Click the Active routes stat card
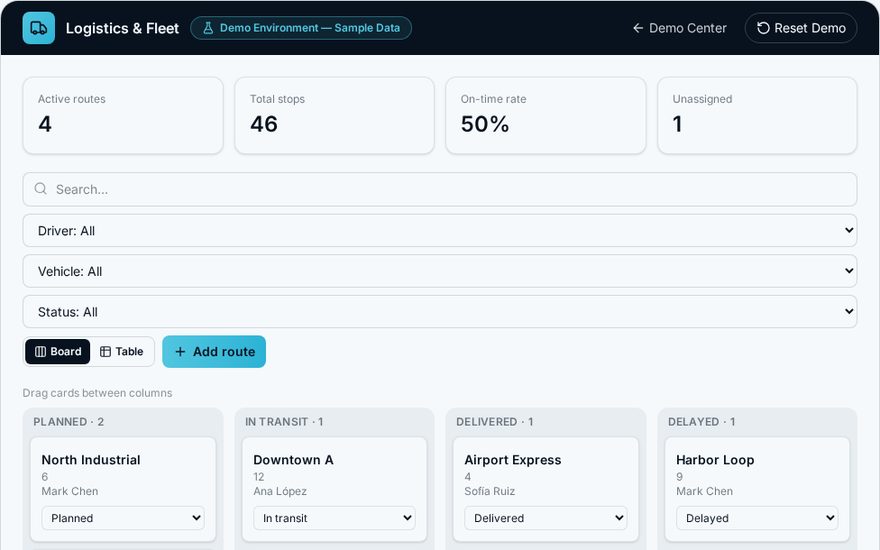 click(x=123, y=116)
